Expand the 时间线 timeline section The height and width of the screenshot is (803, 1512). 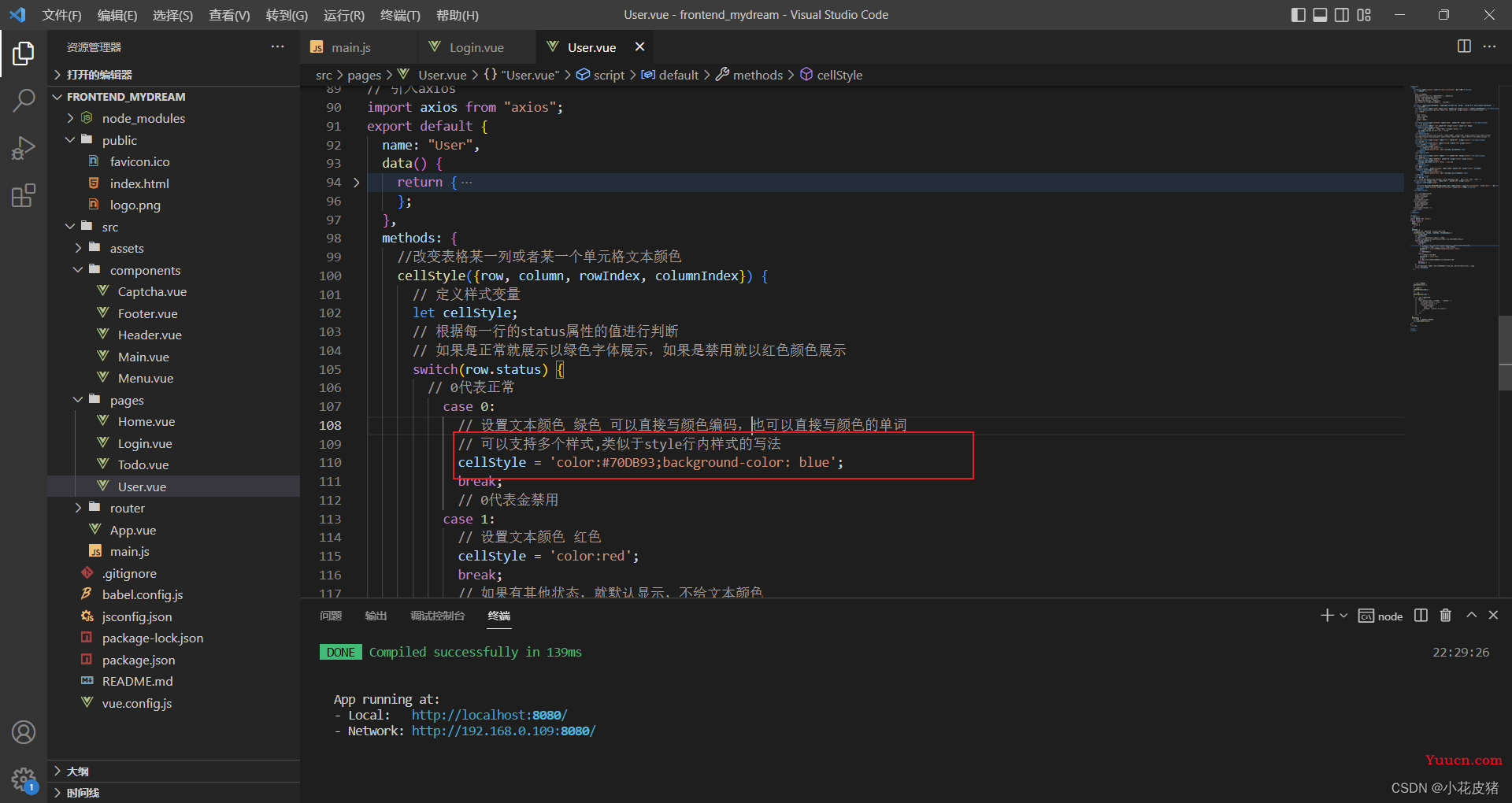pyautogui.click(x=173, y=793)
